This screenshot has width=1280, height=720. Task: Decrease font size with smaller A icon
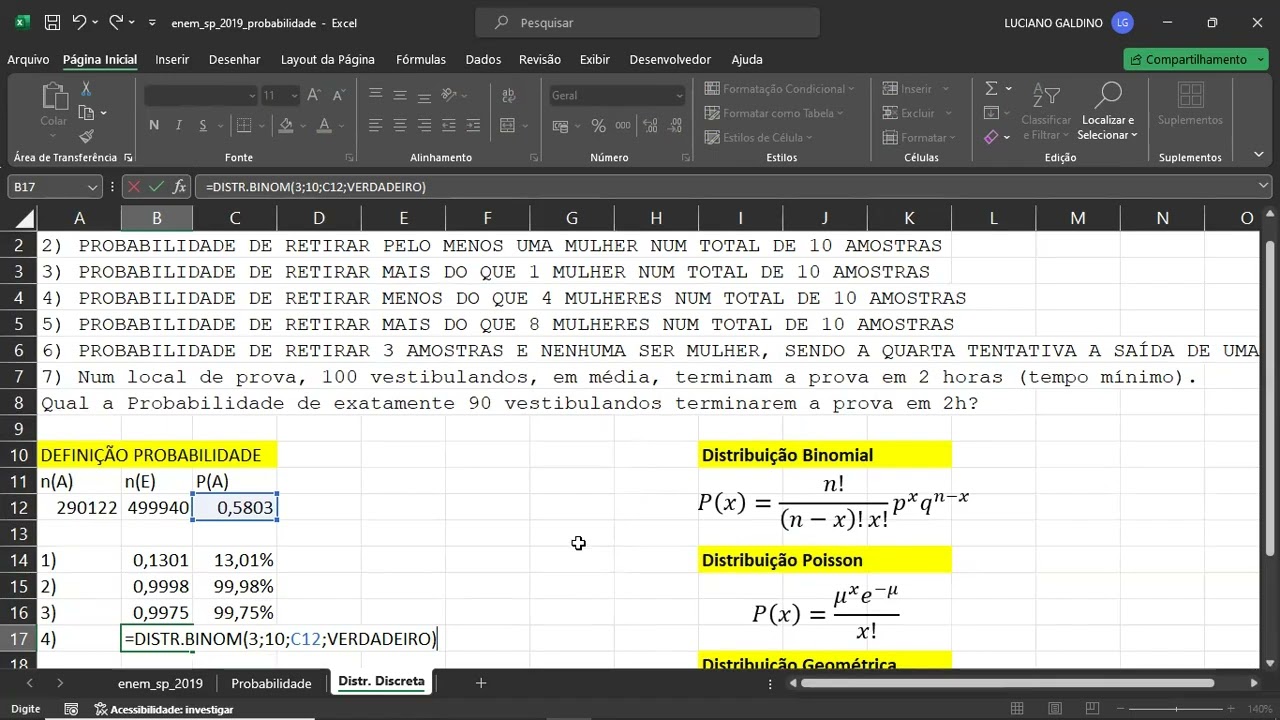338,95
